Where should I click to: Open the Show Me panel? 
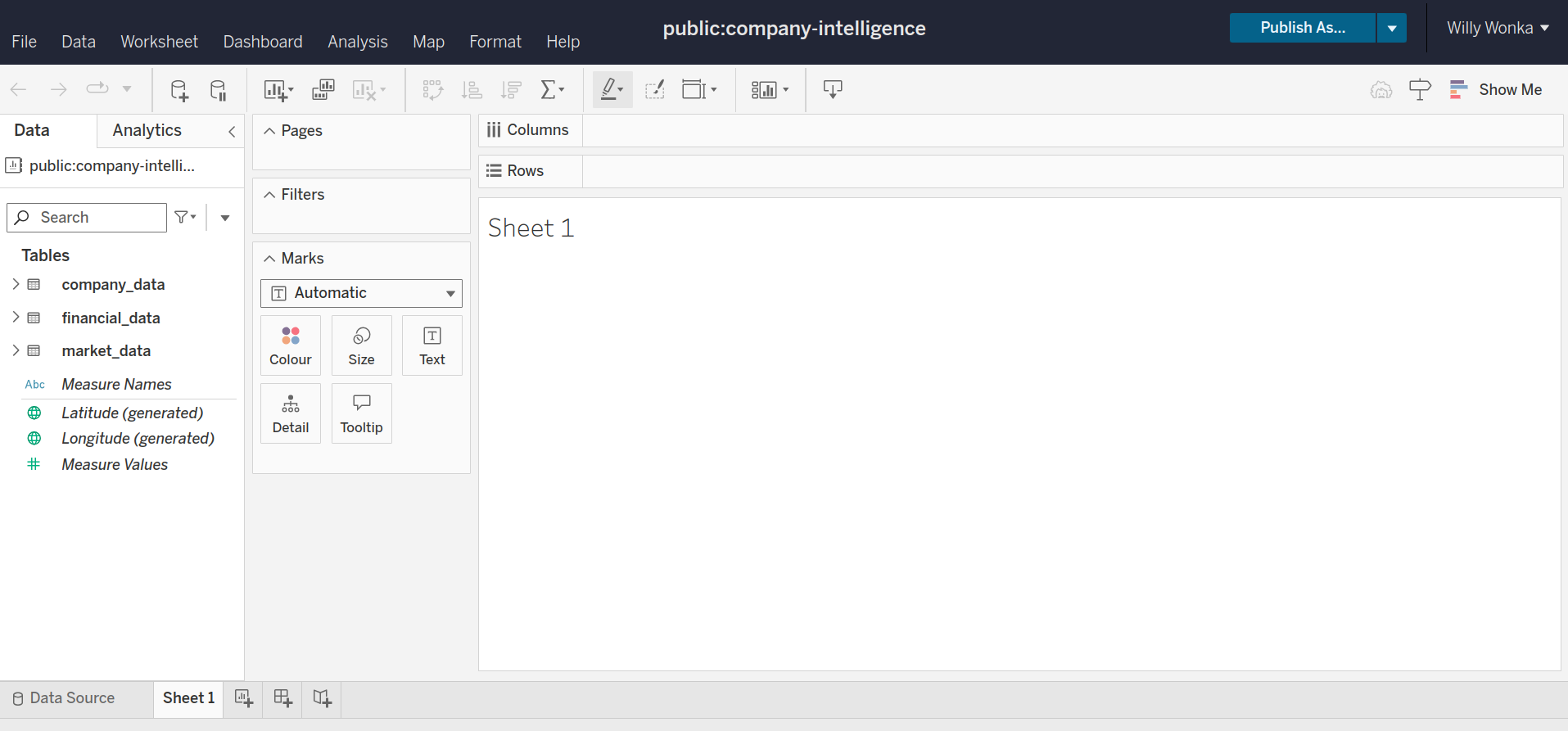(1495, 89)
